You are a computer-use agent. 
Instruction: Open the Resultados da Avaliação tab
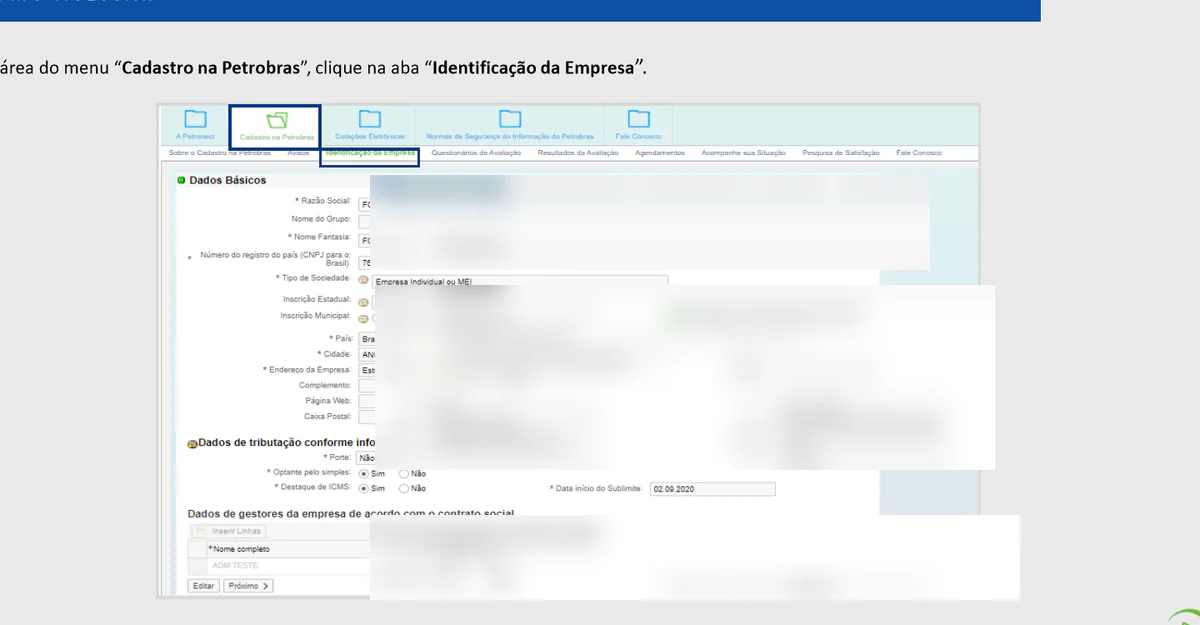pos(578,153)
